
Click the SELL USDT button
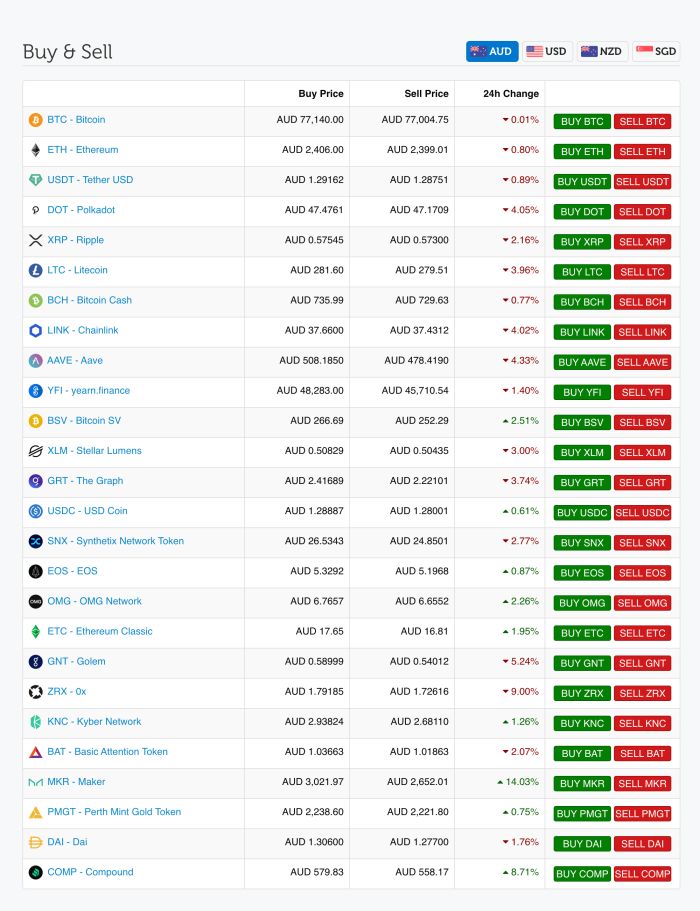tap(642, 182)
